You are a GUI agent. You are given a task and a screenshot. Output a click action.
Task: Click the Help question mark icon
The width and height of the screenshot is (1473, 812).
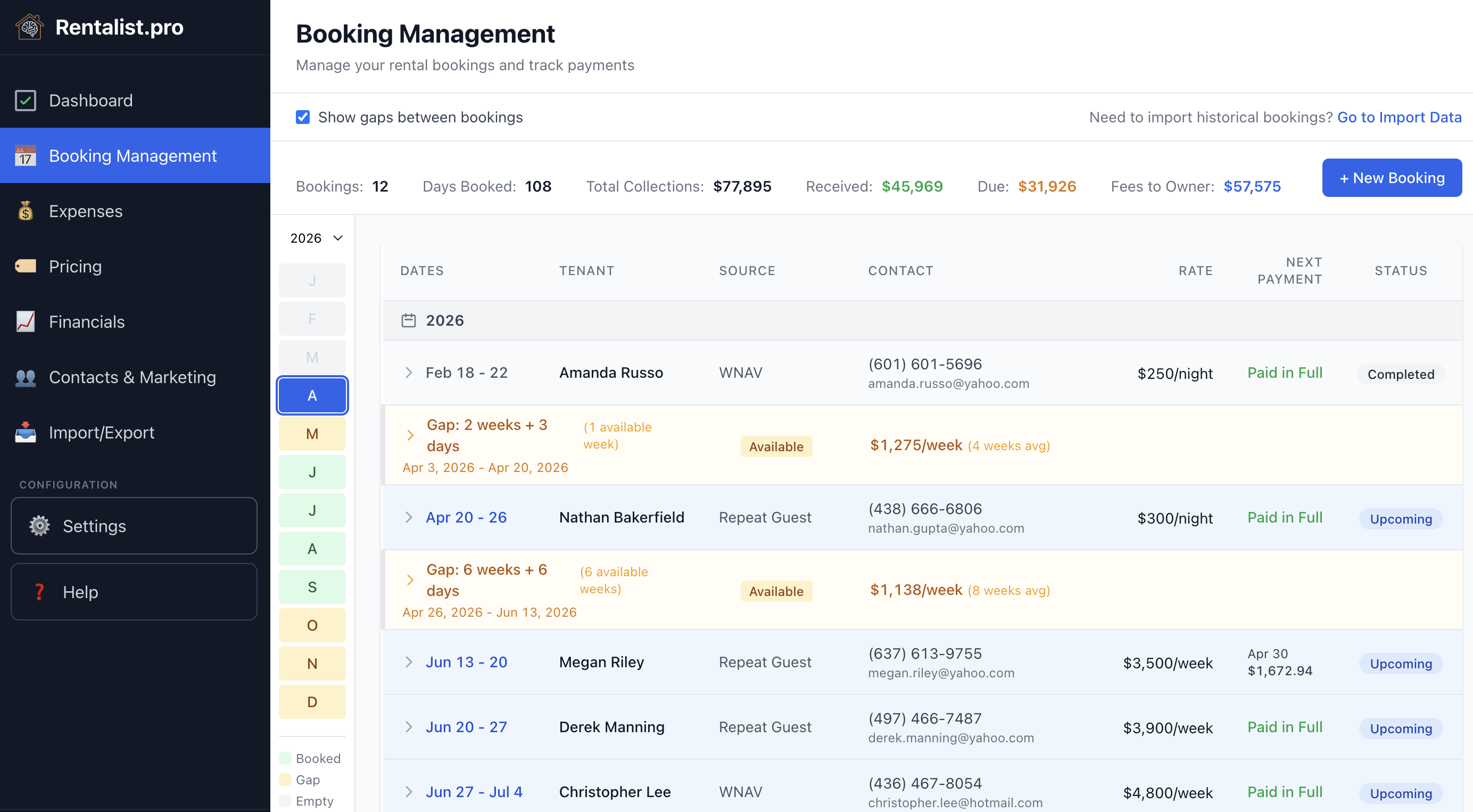(x=39, y=592)
